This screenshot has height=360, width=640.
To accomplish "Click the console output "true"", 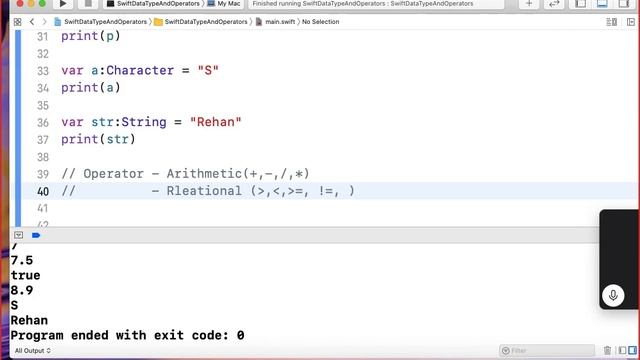I will tap(25, 276).
